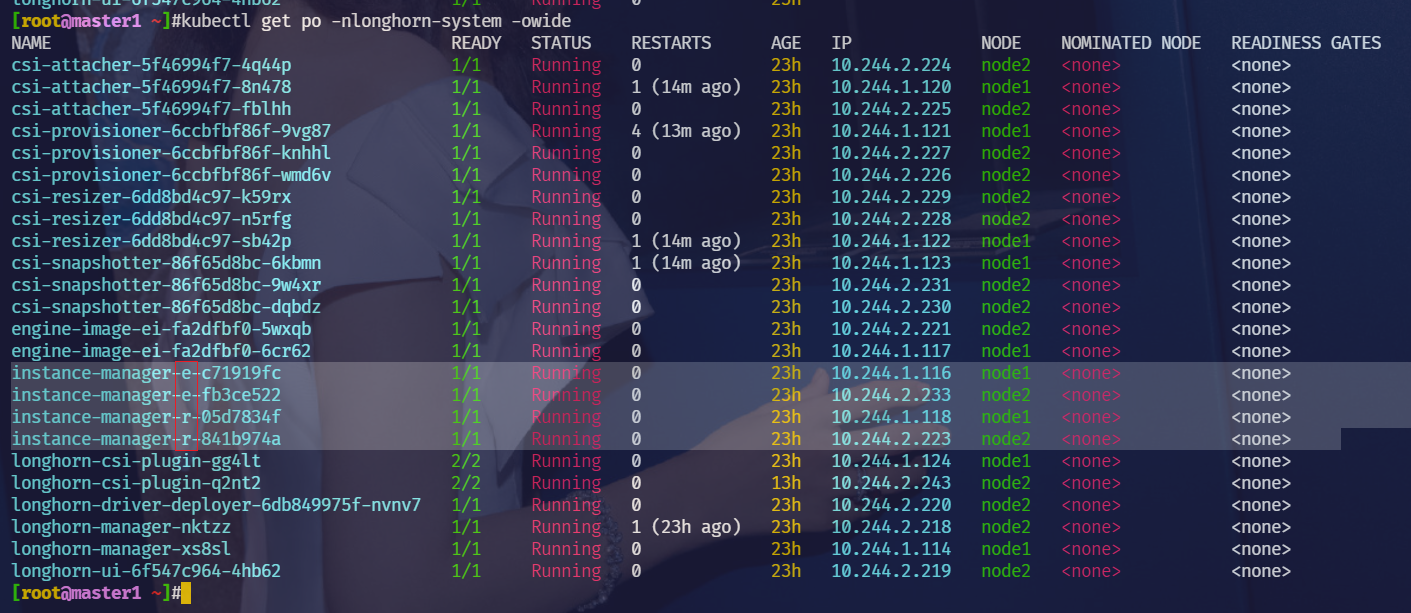This screenshot has width=1411, height=613.
Task: Click the 13h age value
Action: coord(786,483)
